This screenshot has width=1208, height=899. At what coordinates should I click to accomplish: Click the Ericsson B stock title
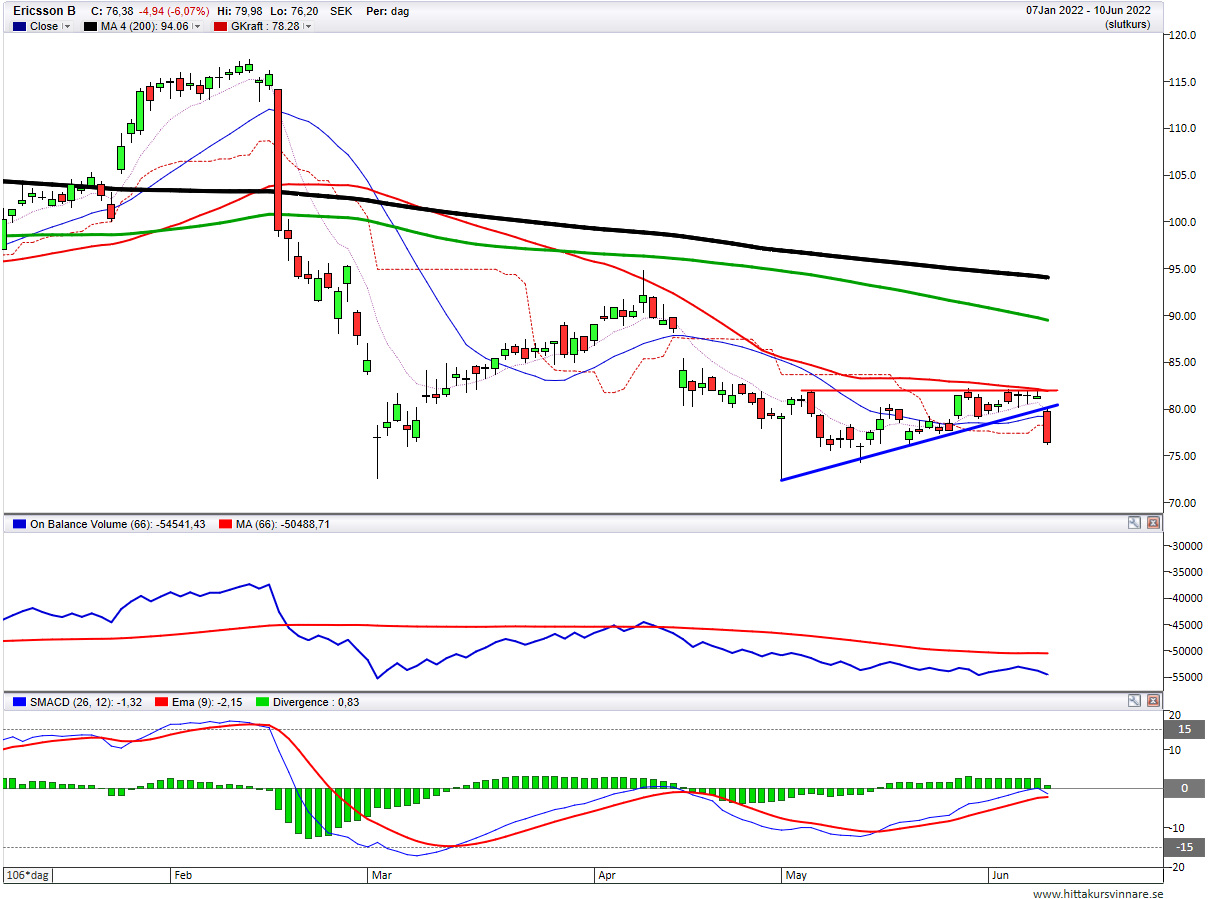tap(43, 11)
